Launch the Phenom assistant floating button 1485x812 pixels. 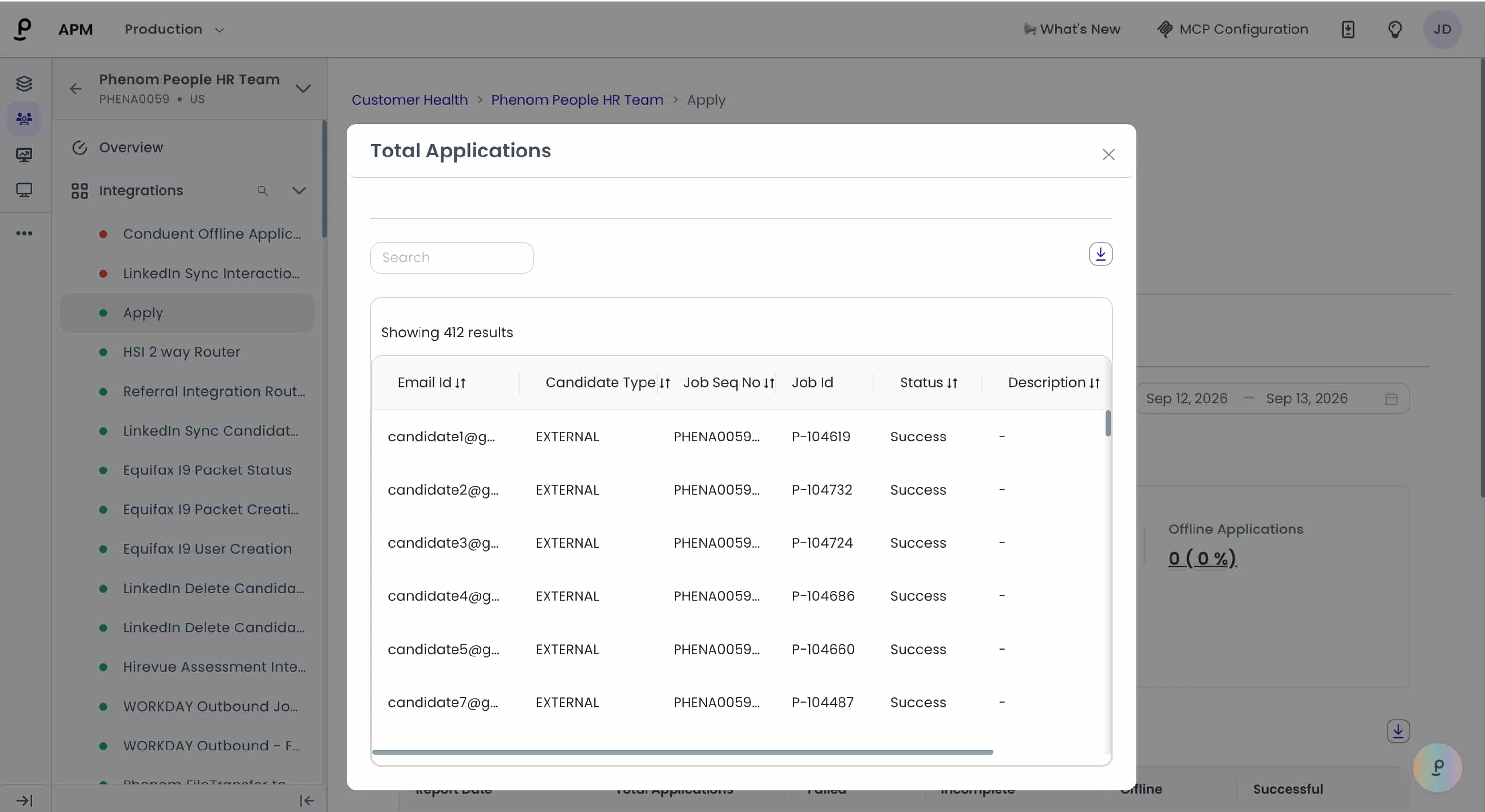tap(1437, 767)
